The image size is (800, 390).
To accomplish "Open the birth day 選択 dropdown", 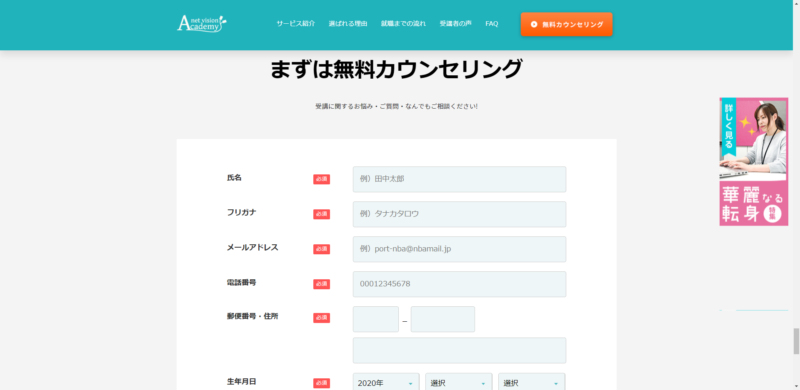I will click(532, 383).
